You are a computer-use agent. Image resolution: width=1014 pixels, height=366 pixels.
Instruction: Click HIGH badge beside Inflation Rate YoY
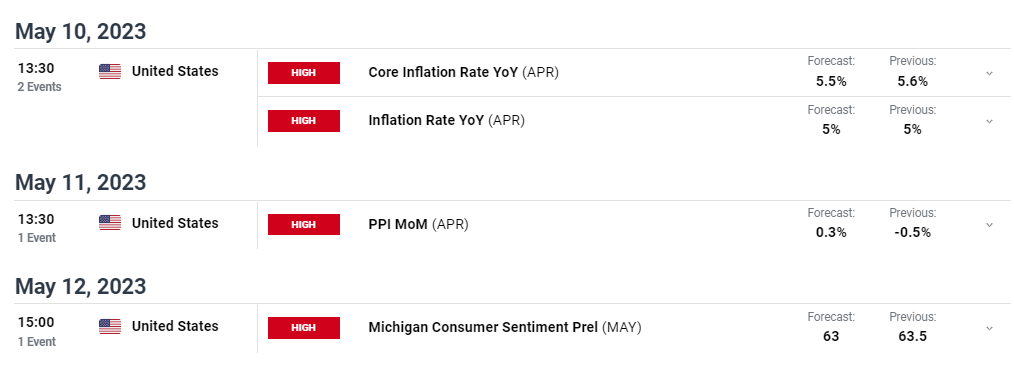(x=304, y=121)
